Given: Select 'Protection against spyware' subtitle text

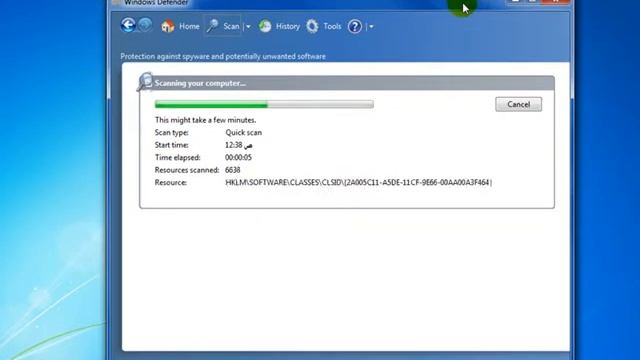Looking at the screenshot, I should (223, 56).
